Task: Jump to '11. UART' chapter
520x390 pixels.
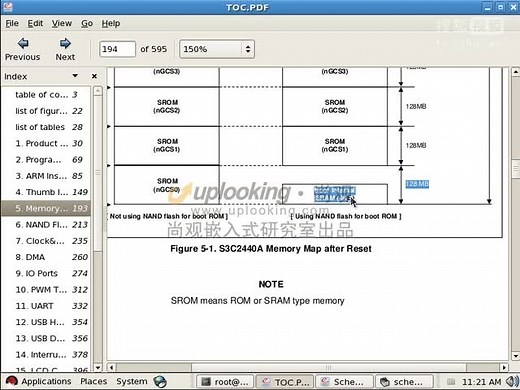Action: (x=46, y=306)
